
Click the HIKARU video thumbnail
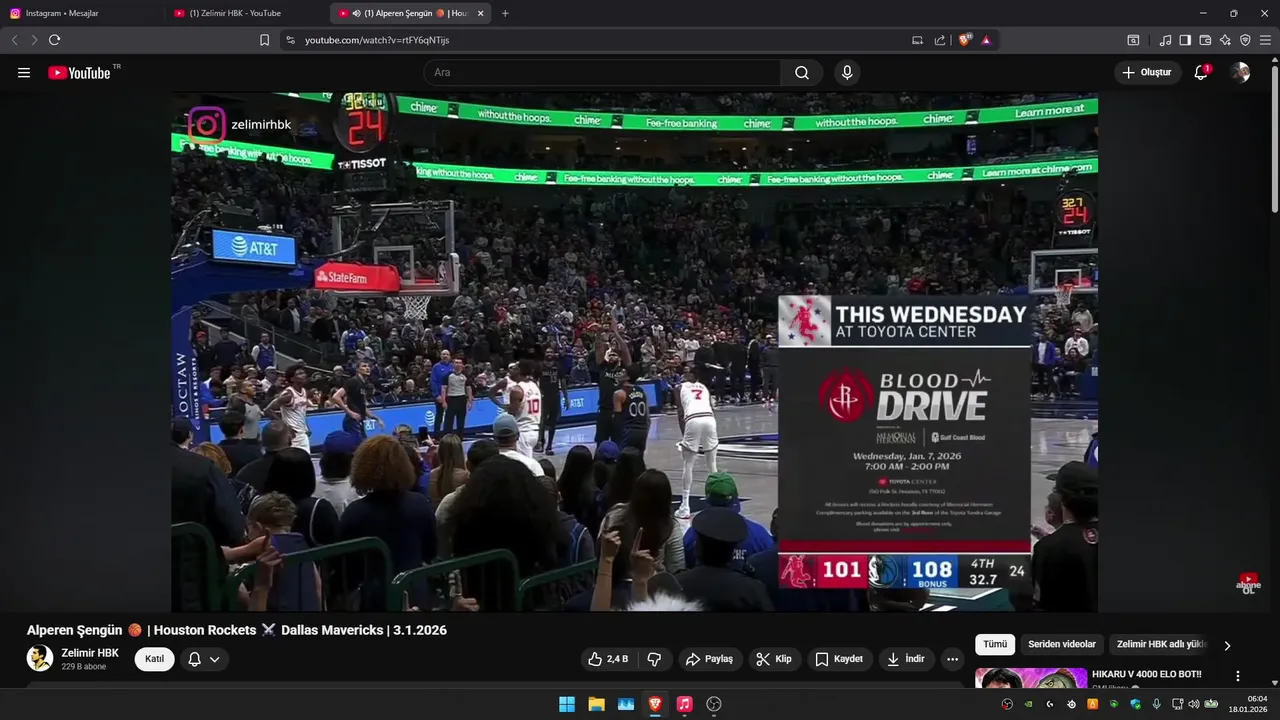1031,679
